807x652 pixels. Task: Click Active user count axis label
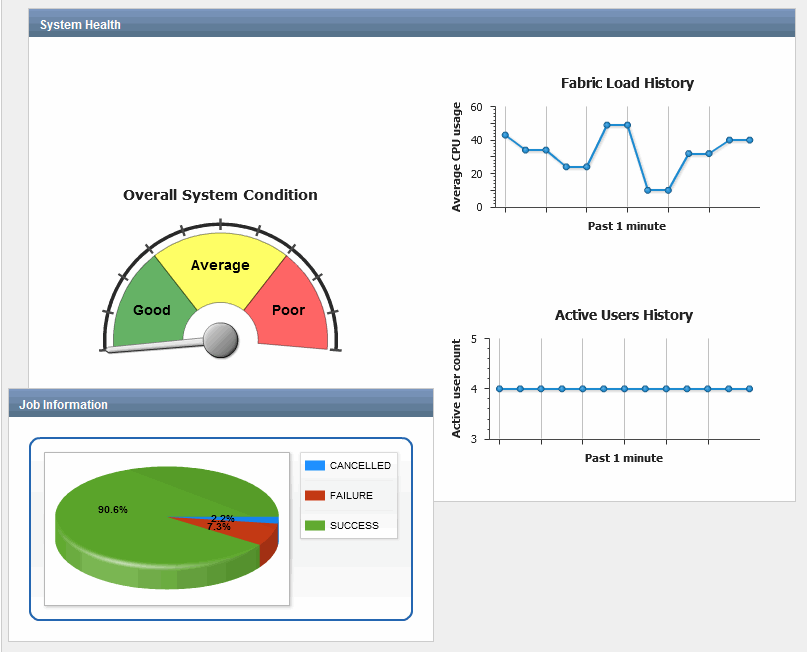pos(456,389)
